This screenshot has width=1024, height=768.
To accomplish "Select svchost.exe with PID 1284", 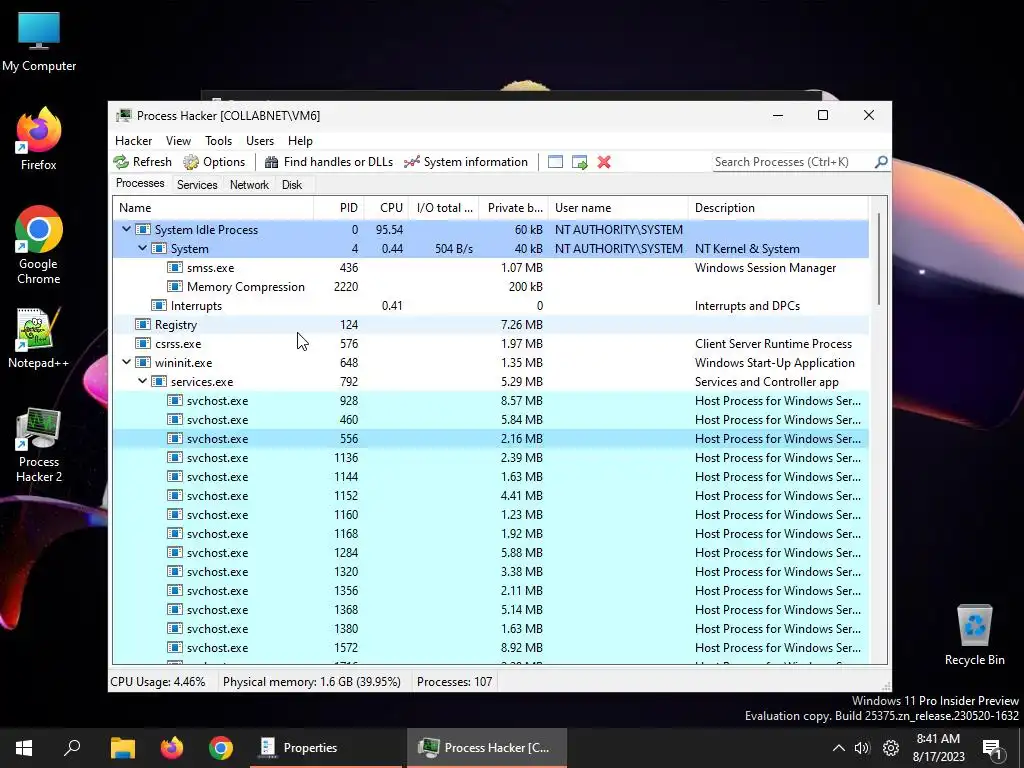I will [491, 552].
